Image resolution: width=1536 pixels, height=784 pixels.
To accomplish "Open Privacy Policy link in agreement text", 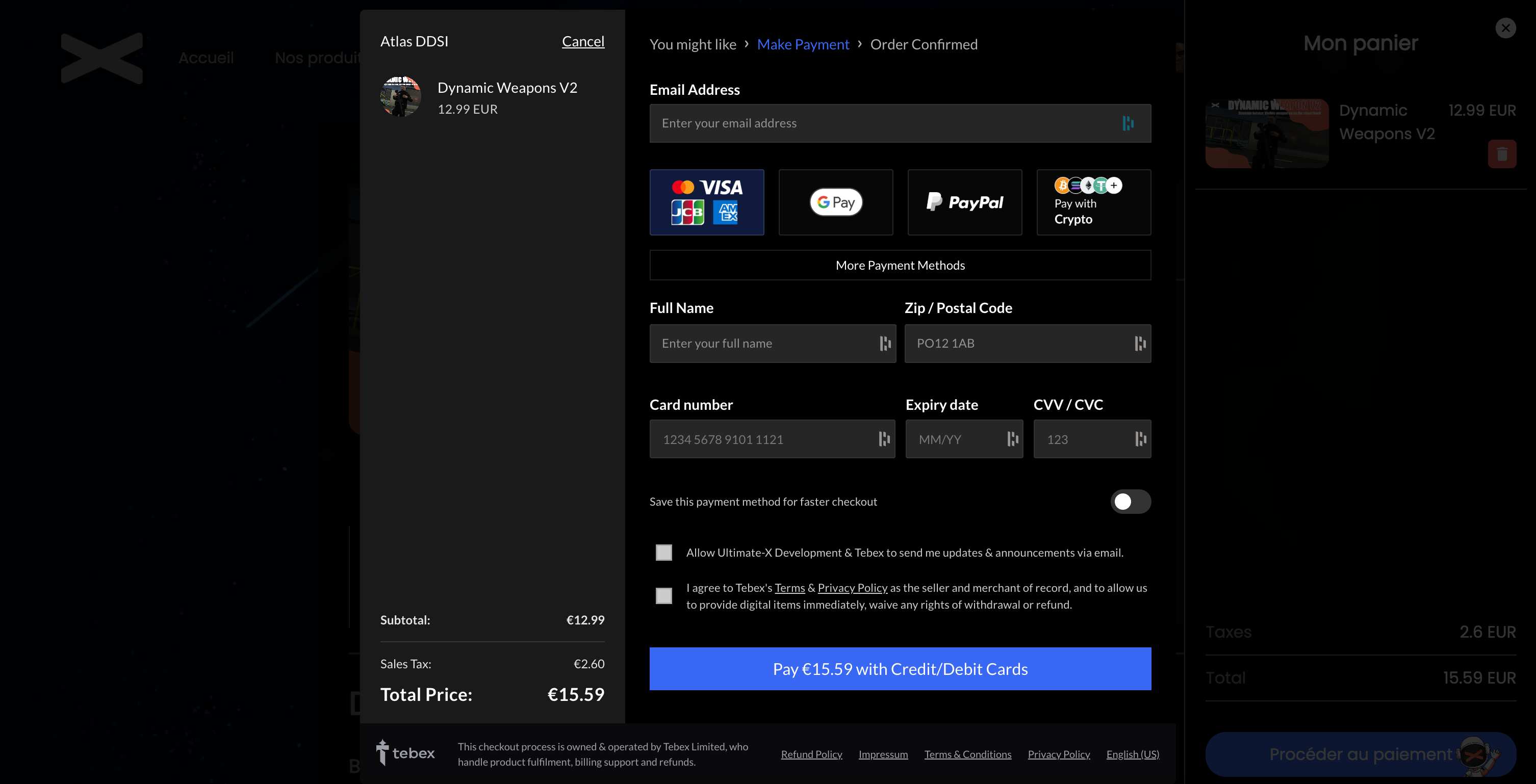I will click(x=852, y=588).
